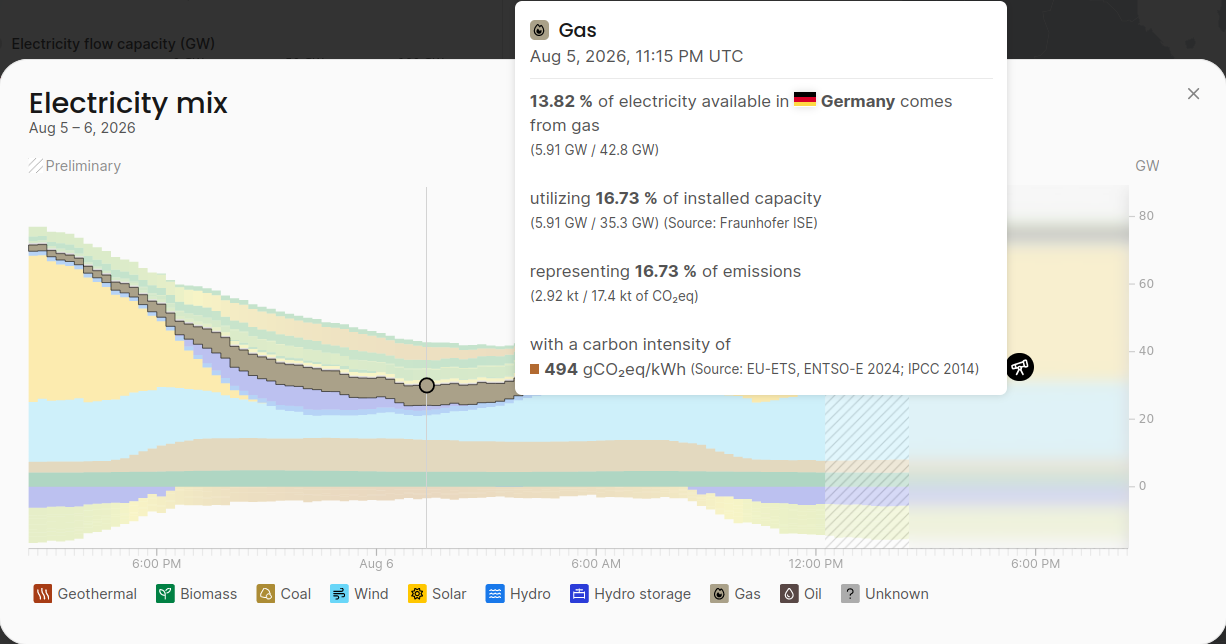Click the Gas icon in tooltip header
The image size is (1226, 644).
(539, 30)
